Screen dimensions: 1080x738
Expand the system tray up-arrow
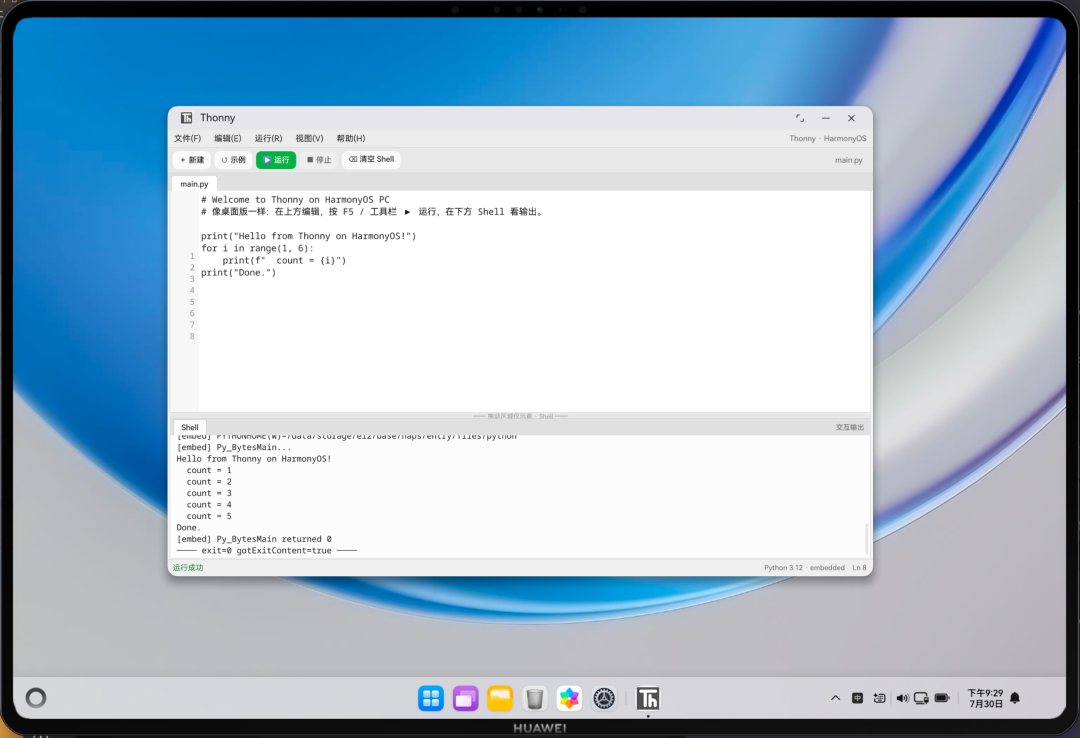click(835, 698)
